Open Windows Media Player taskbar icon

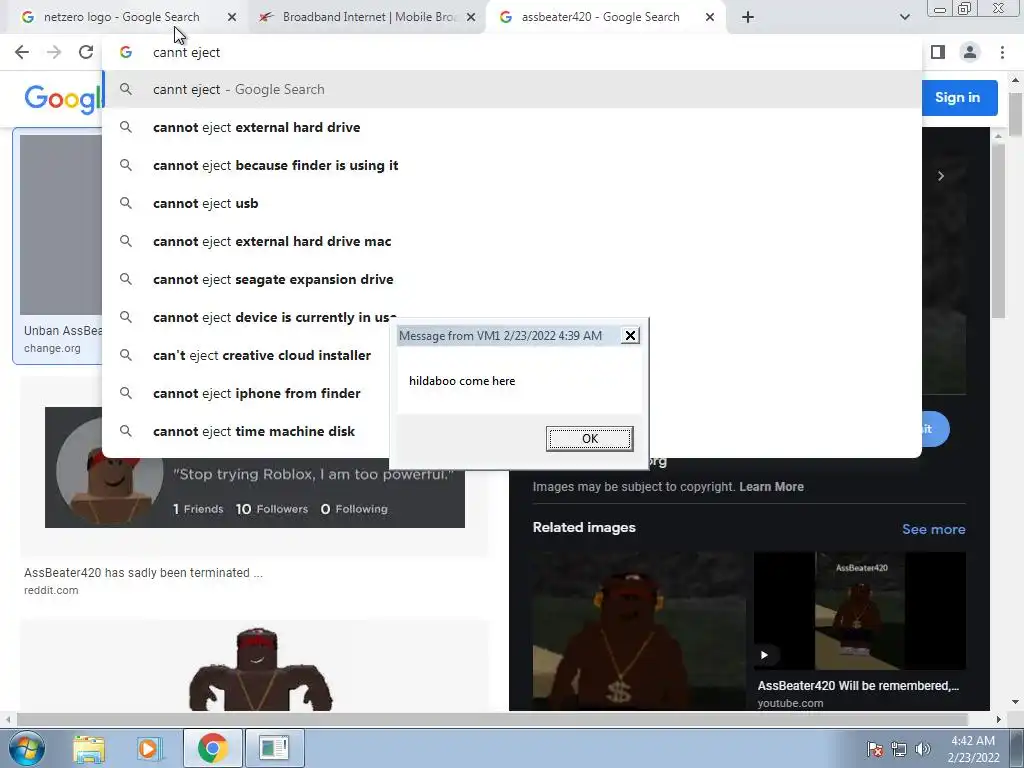pyautogui.click(x=149, y=748)
